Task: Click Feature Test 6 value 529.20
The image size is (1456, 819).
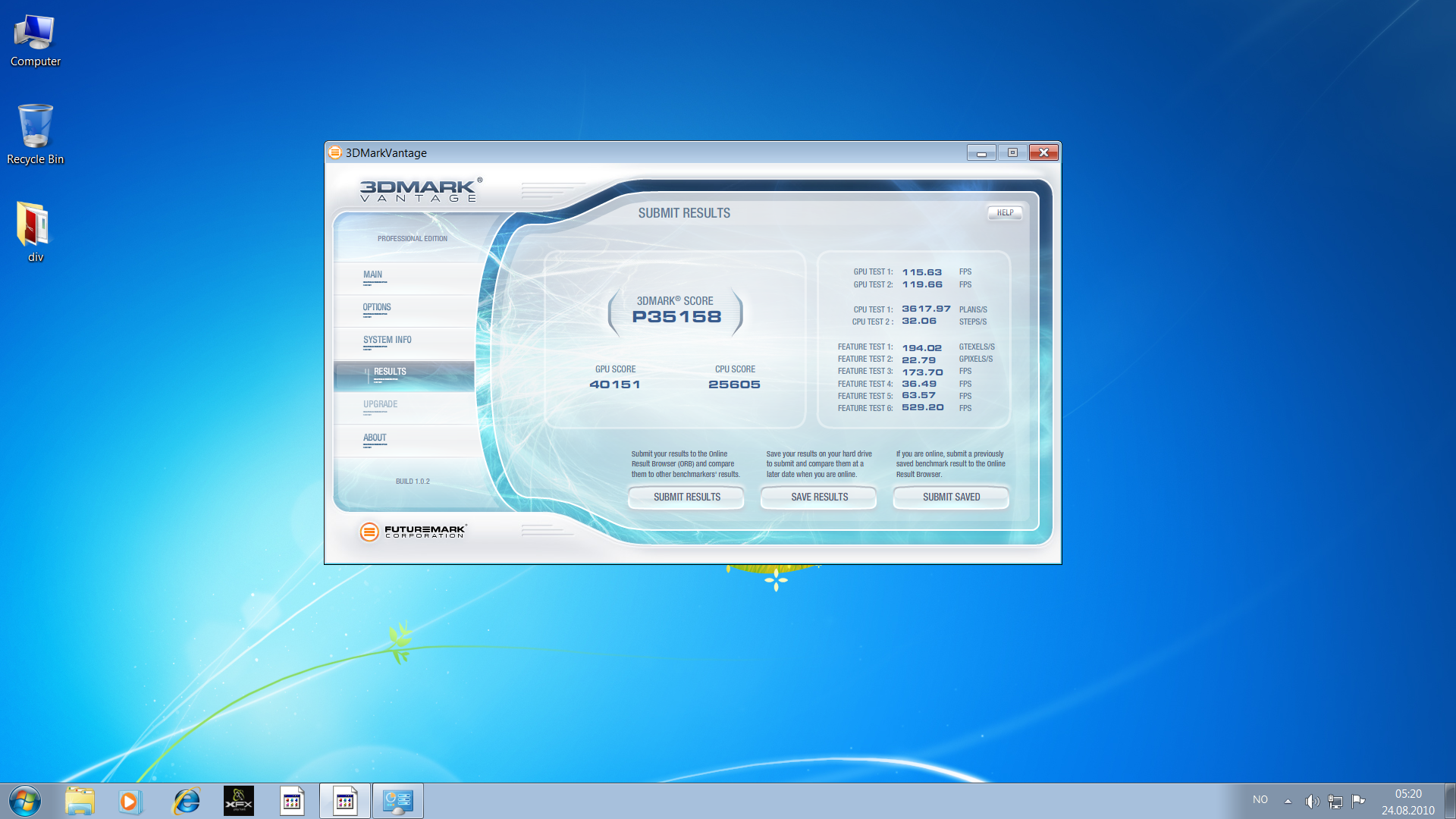Action: point(923,408)
